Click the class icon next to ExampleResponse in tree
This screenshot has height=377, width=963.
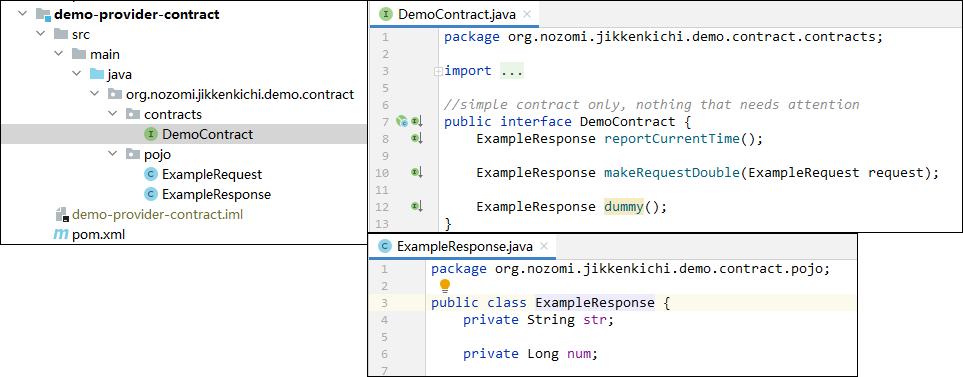click(x=150, y=195)
